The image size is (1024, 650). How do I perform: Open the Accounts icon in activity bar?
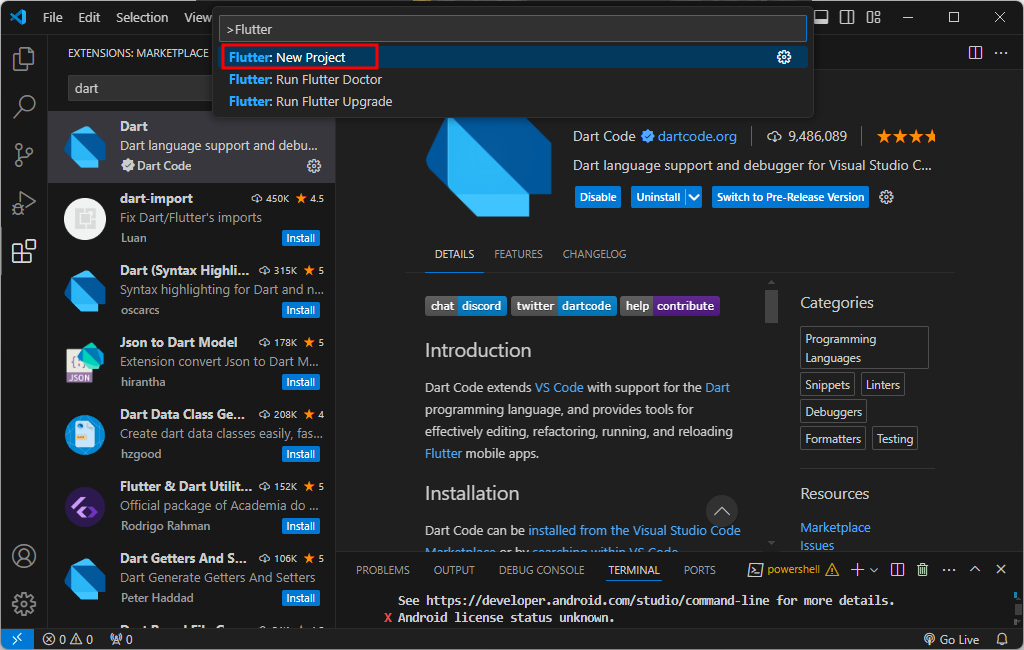24,556
